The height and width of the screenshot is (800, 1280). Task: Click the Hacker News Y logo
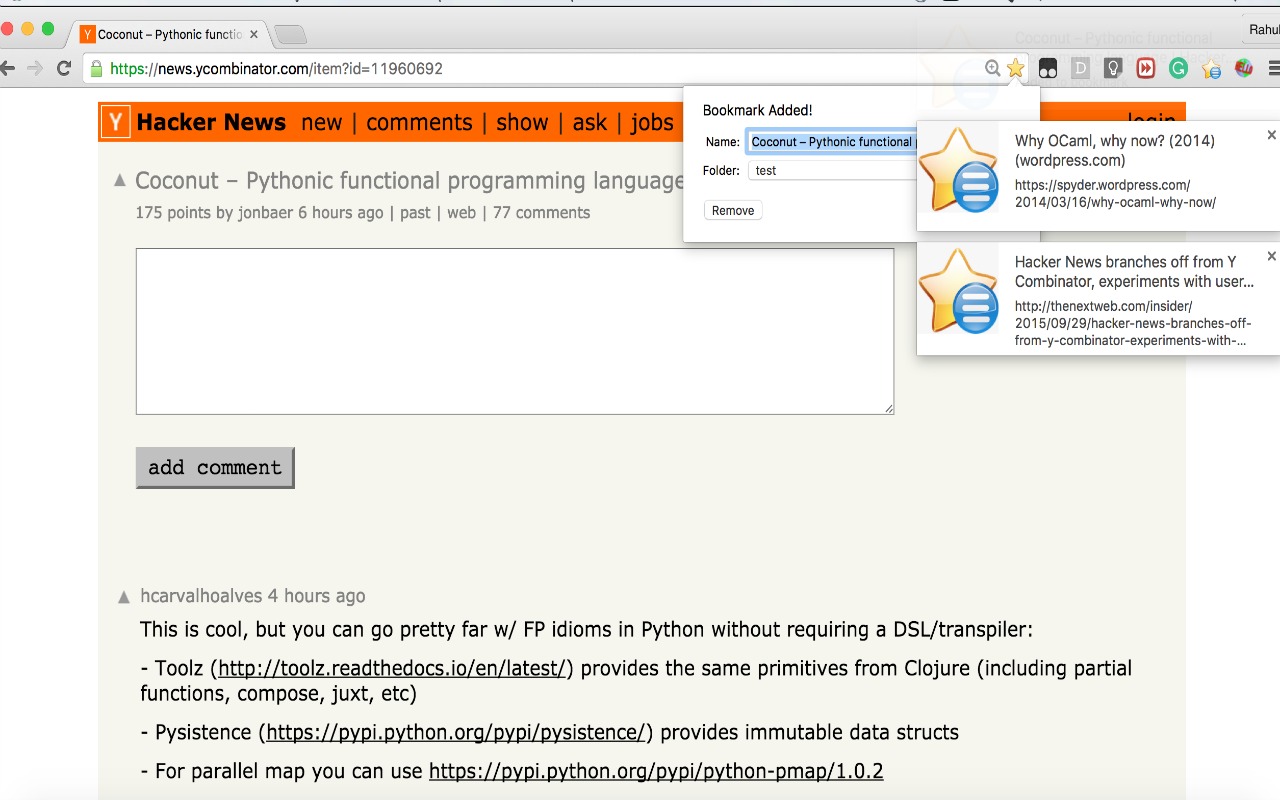pos(116,122)
